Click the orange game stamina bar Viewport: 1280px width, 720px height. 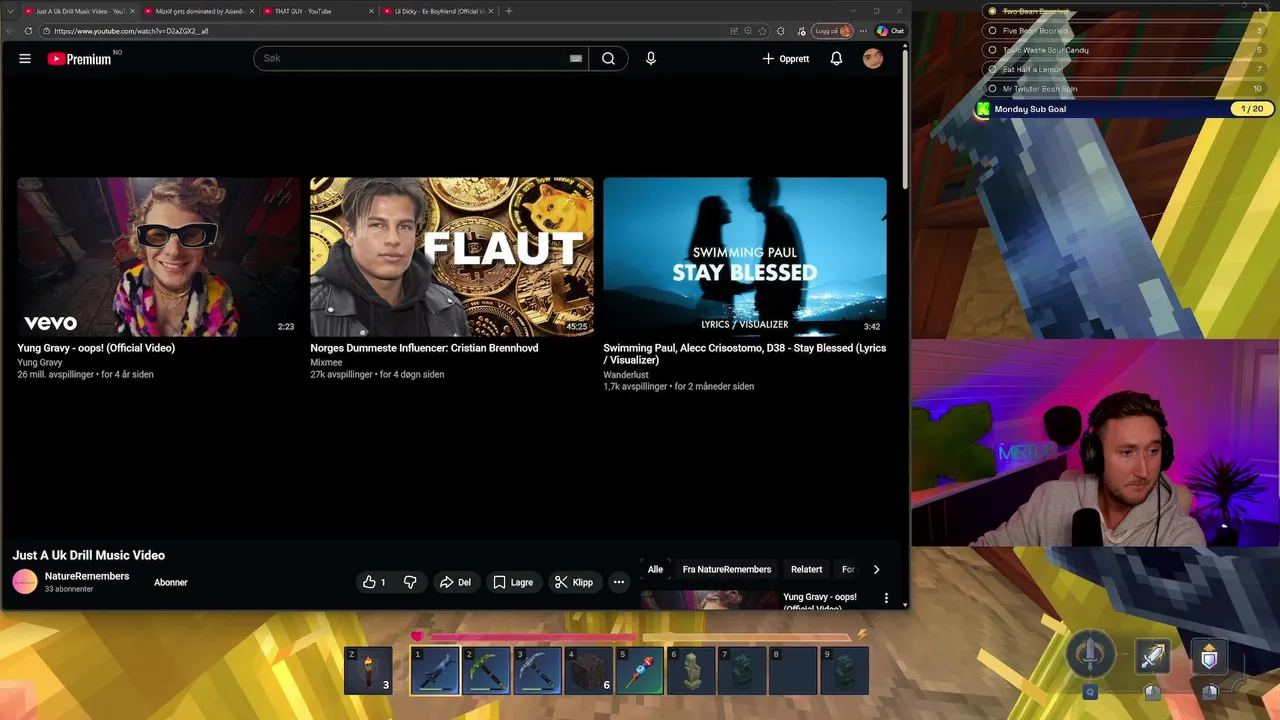coord(747,636)
